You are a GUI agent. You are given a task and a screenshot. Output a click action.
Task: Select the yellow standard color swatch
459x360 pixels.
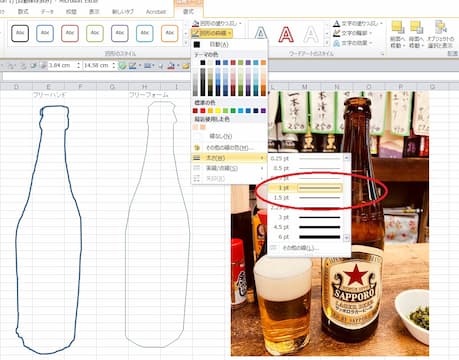pos(218,110)
